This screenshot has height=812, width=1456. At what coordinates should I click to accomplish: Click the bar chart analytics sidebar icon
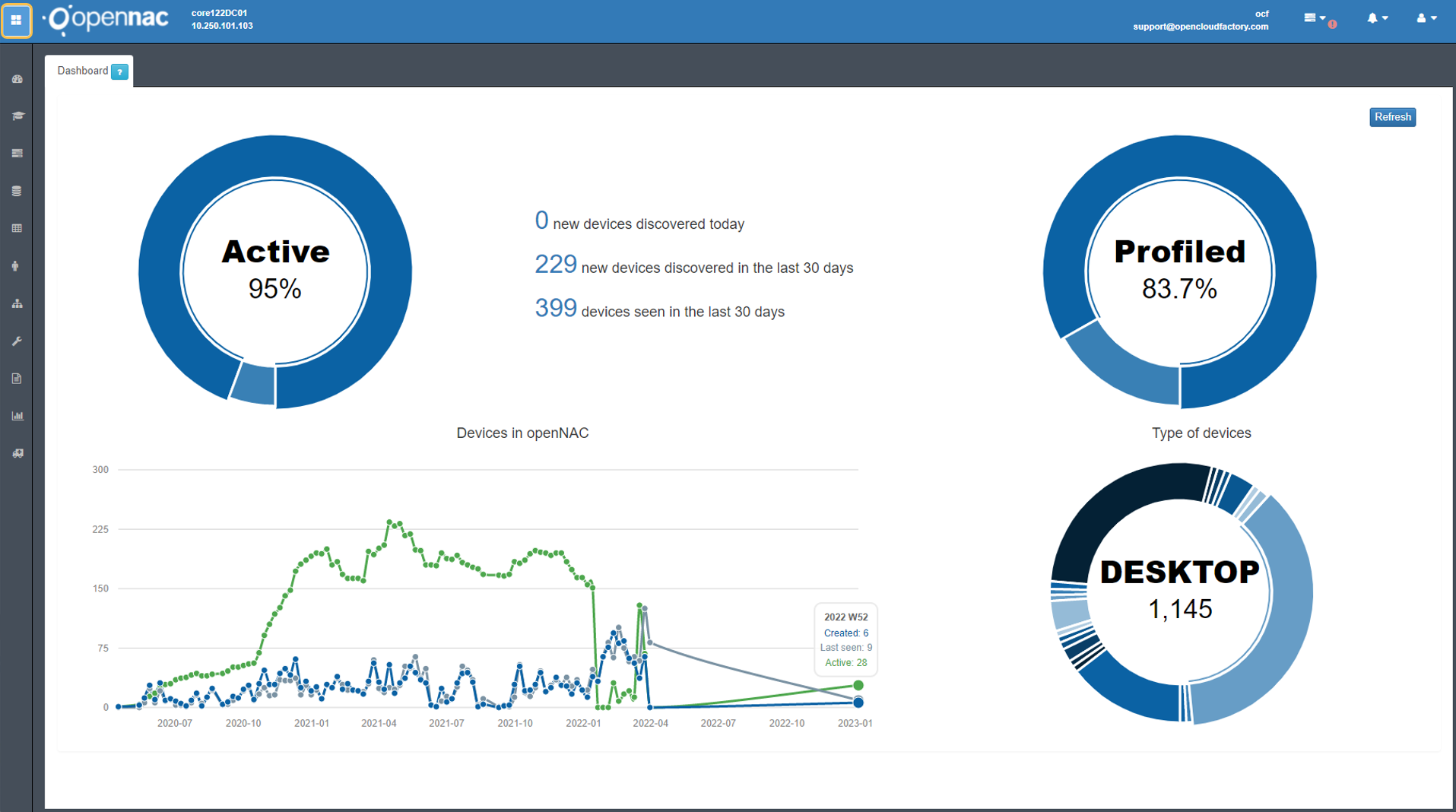click(x=17, y=416)
